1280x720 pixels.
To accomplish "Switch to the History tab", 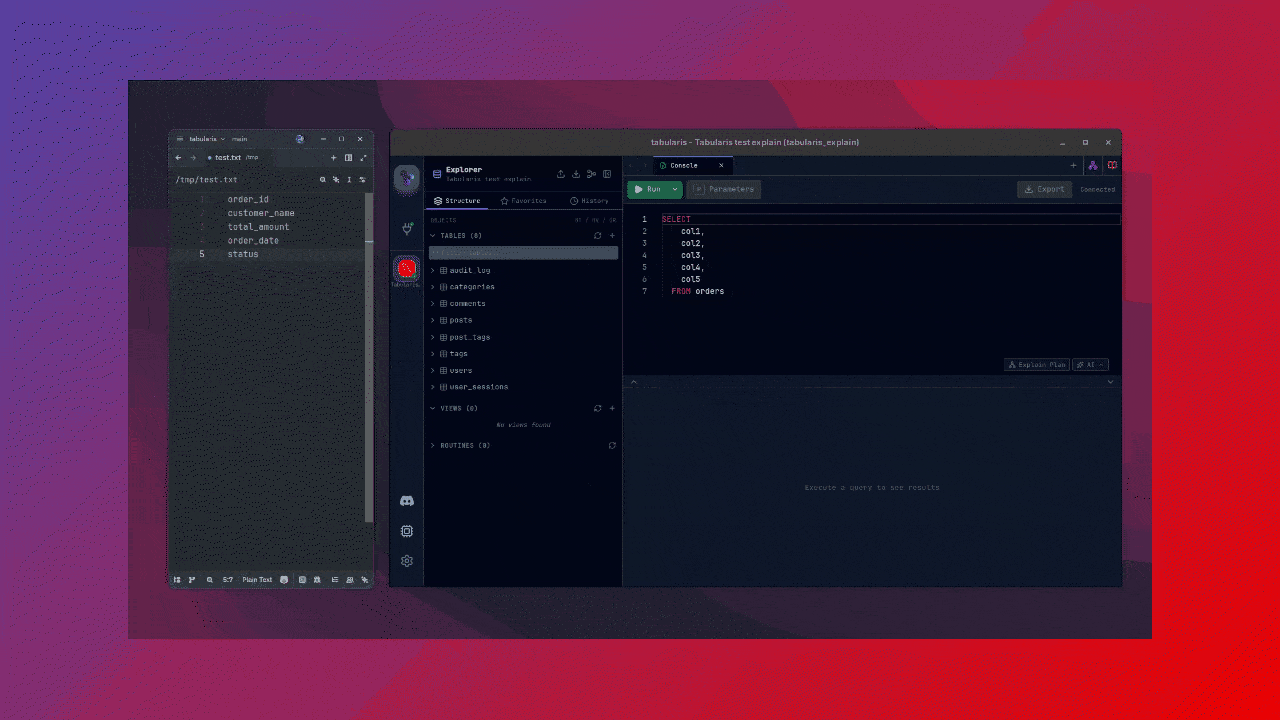I will 589,201.
